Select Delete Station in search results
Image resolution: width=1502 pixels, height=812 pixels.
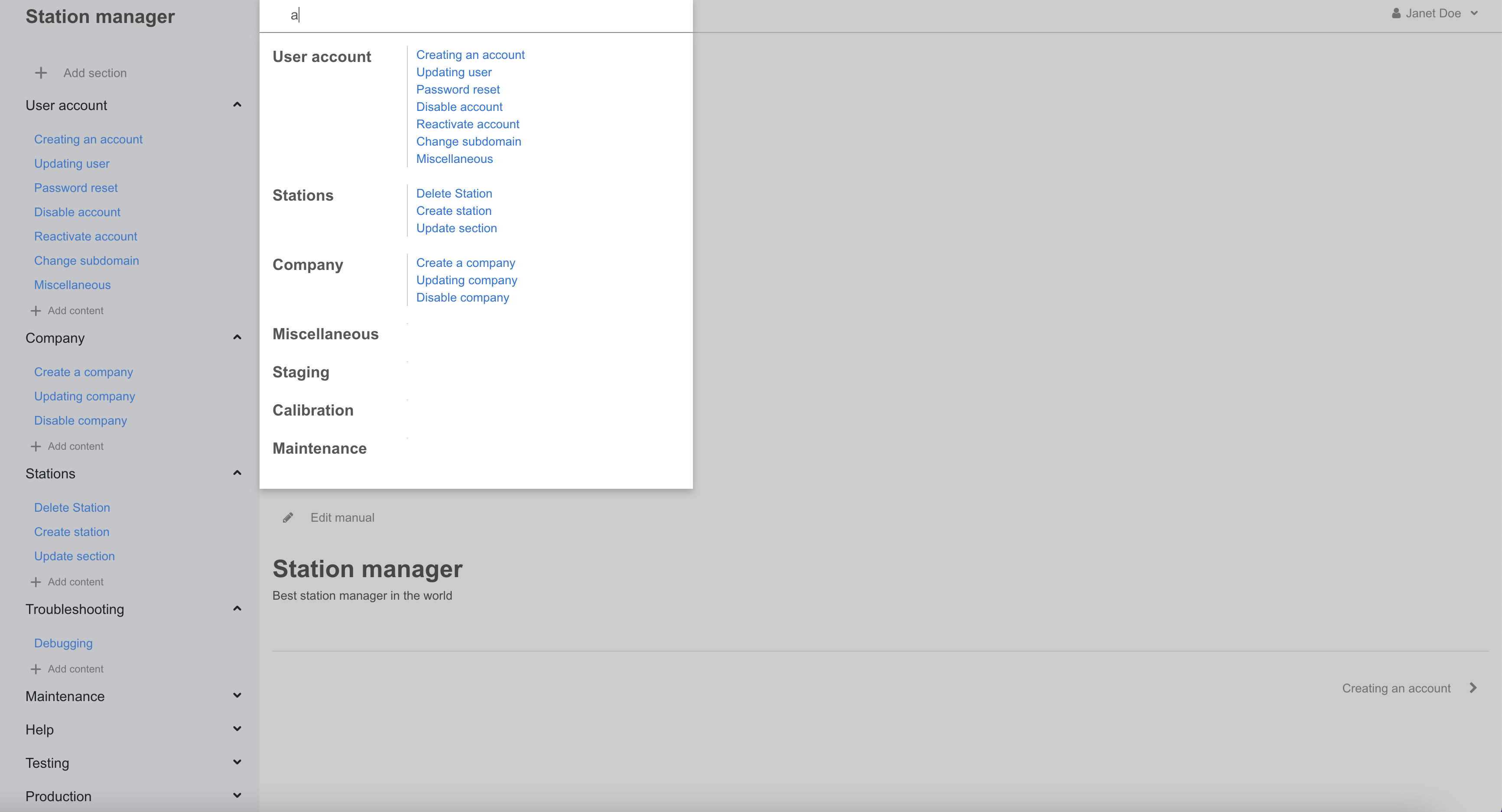click(x=454, y=194)
